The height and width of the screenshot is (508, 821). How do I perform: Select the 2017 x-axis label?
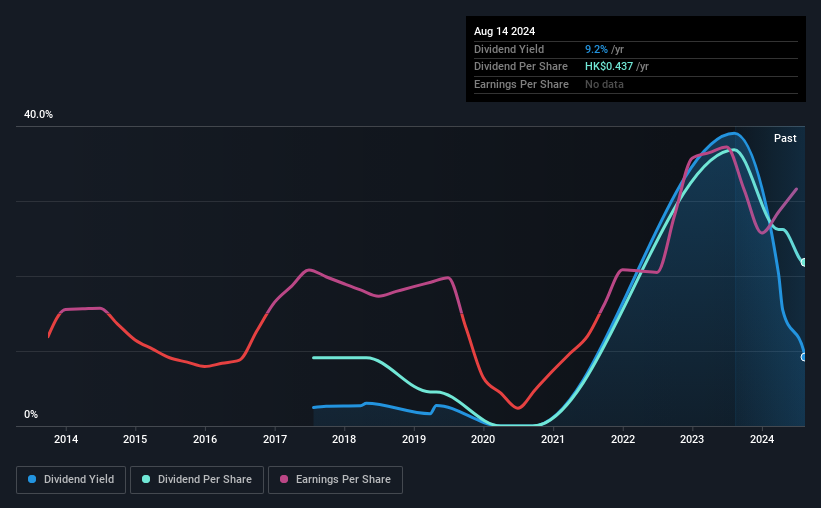[275, 439]
